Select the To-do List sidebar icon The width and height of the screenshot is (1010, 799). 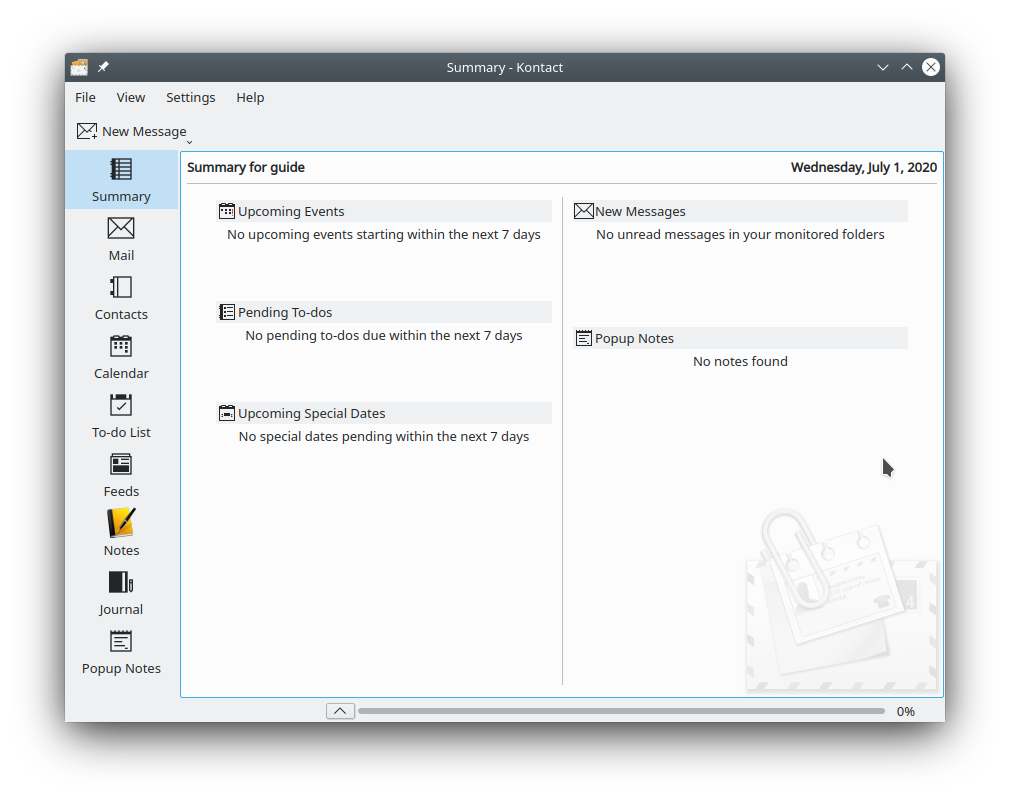[x=121, y=416]
